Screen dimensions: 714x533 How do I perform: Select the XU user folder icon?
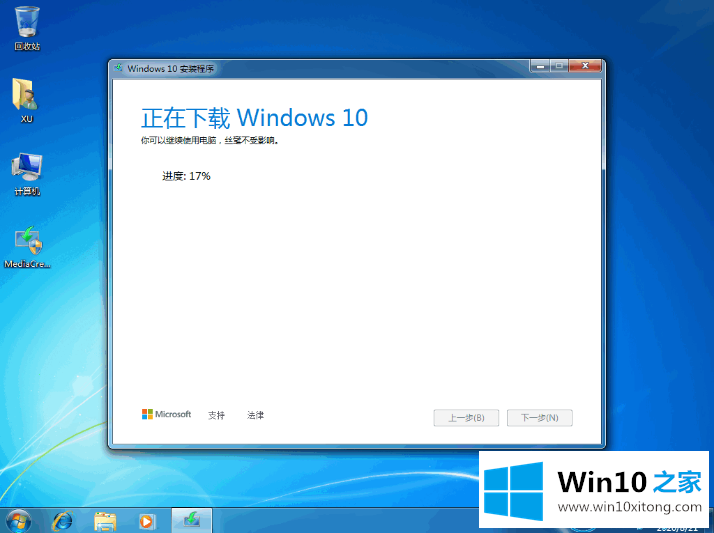(26, 101)
